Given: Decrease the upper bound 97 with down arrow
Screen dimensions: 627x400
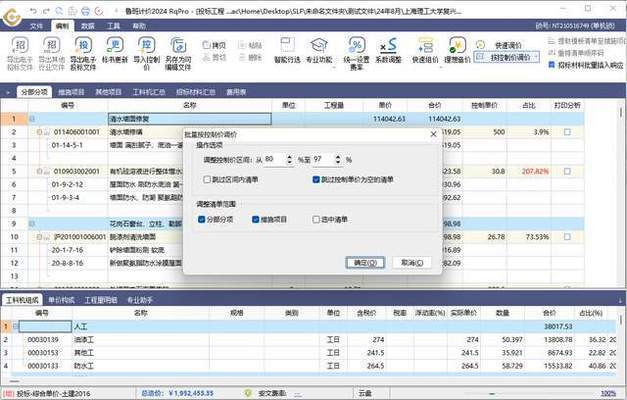Looking at the screenshot, I should 338,162.
